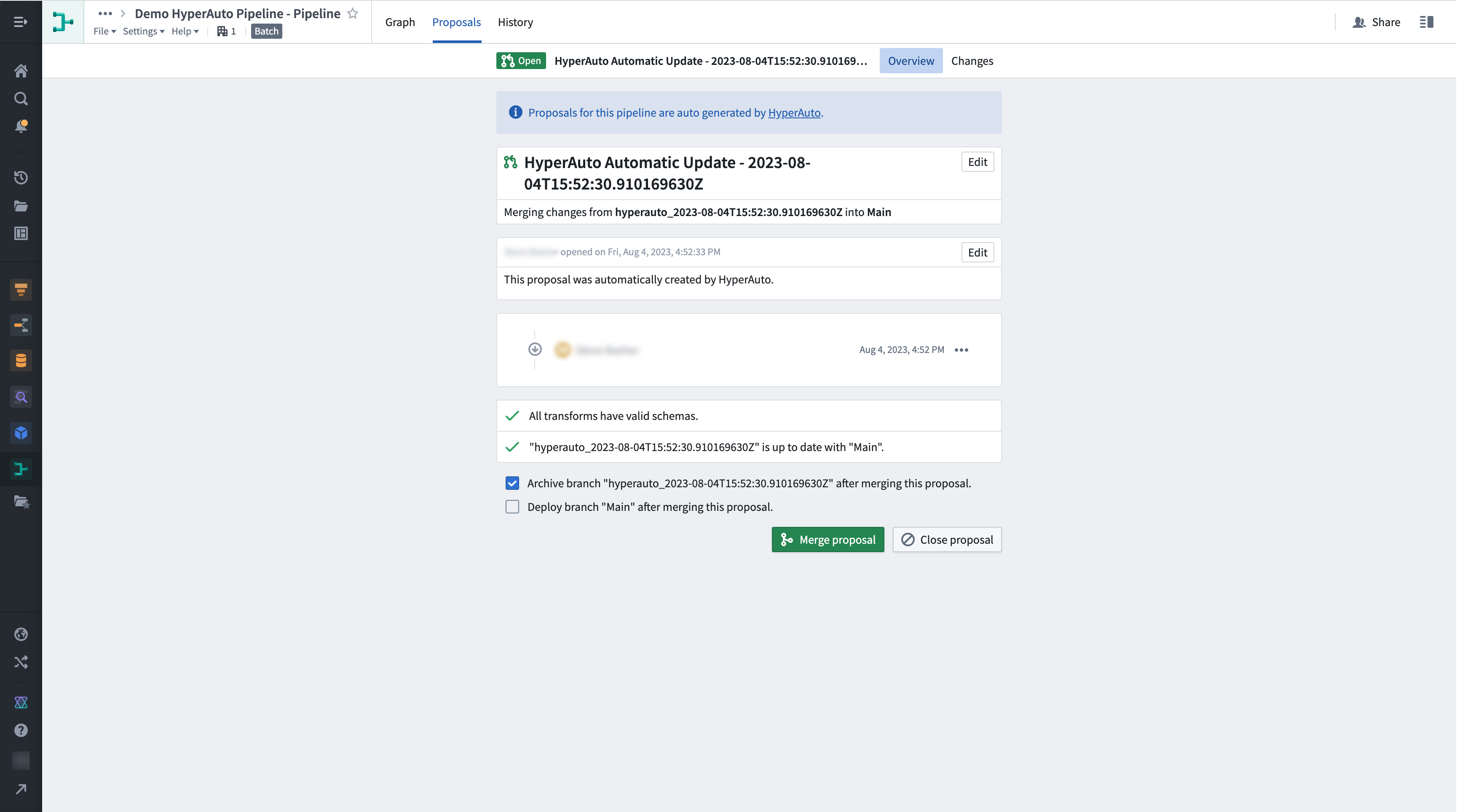Viewport: 1457px width, 812px height.
Task: Open the Help dropdown menu
Action: (x=185, y=31)
